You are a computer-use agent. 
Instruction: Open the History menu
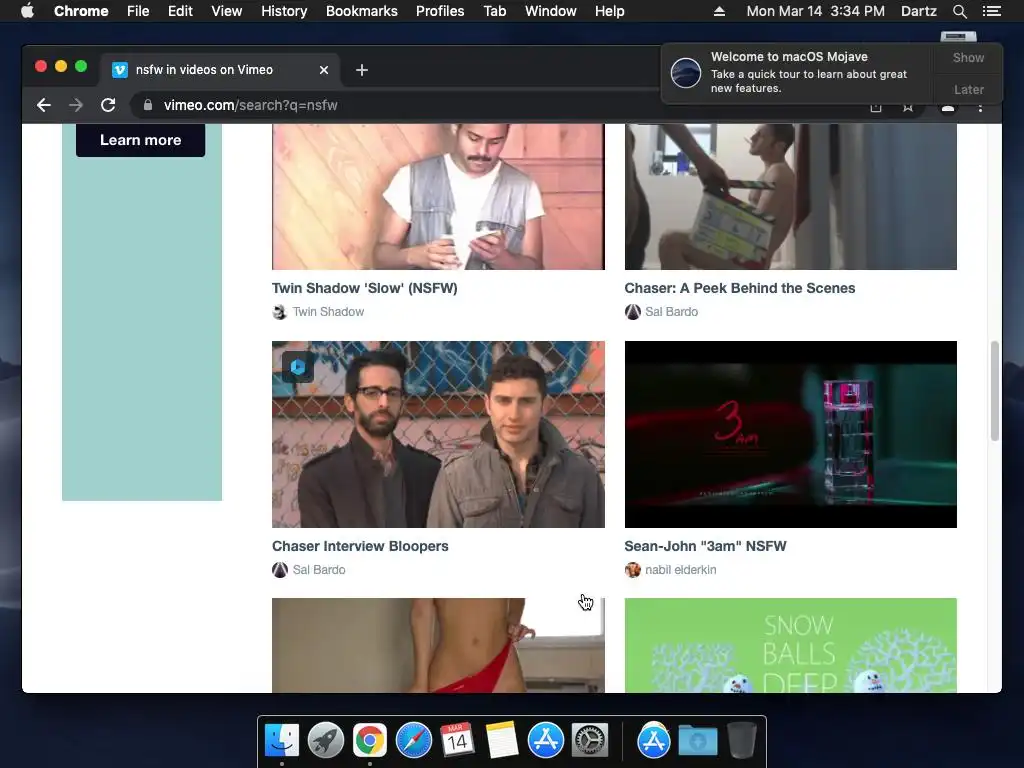284,11
